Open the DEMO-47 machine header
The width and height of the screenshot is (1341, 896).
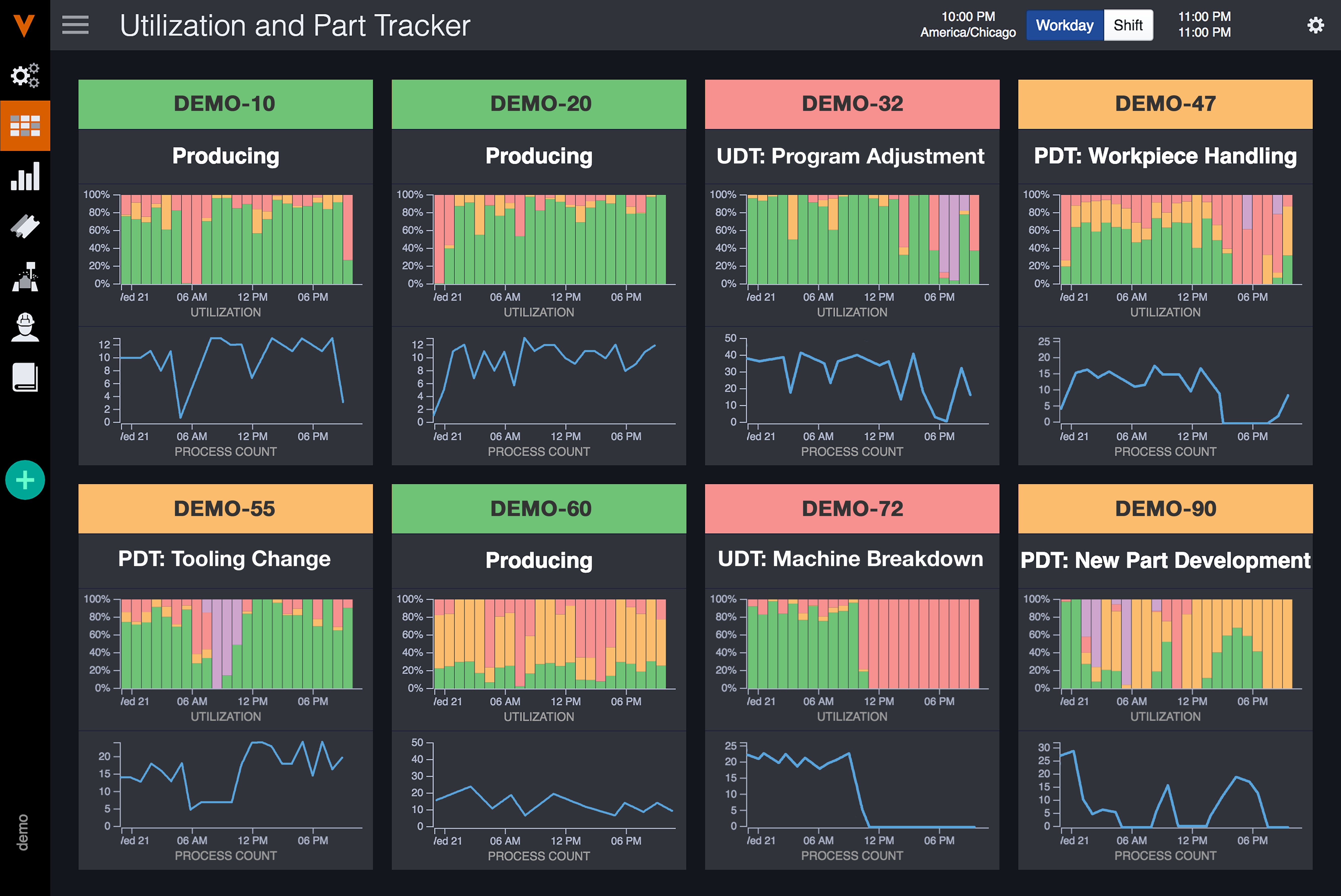[1165, 104]
